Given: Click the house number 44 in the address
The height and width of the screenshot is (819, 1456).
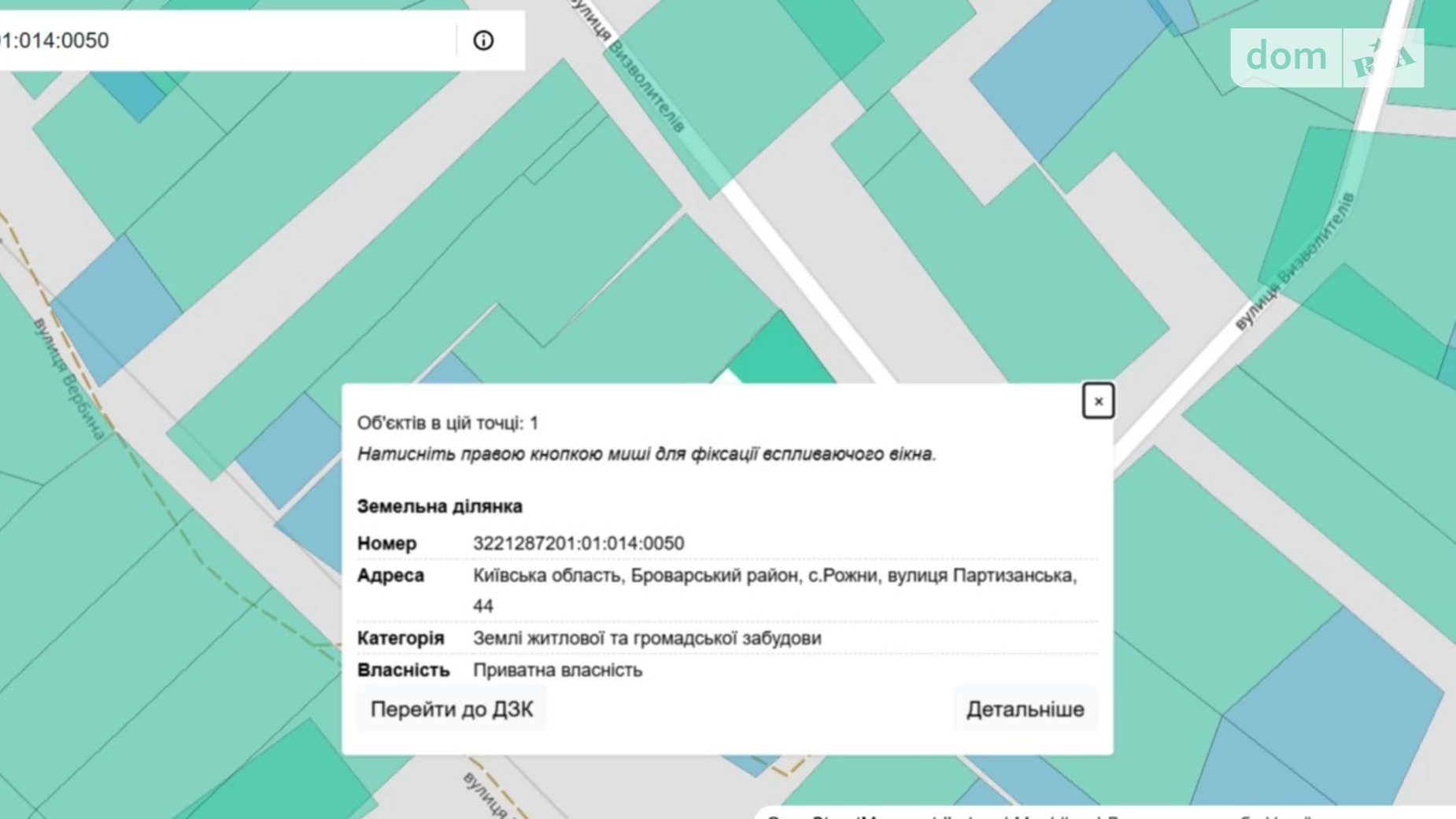Looking at the screenshot, I should click(483, 606).
